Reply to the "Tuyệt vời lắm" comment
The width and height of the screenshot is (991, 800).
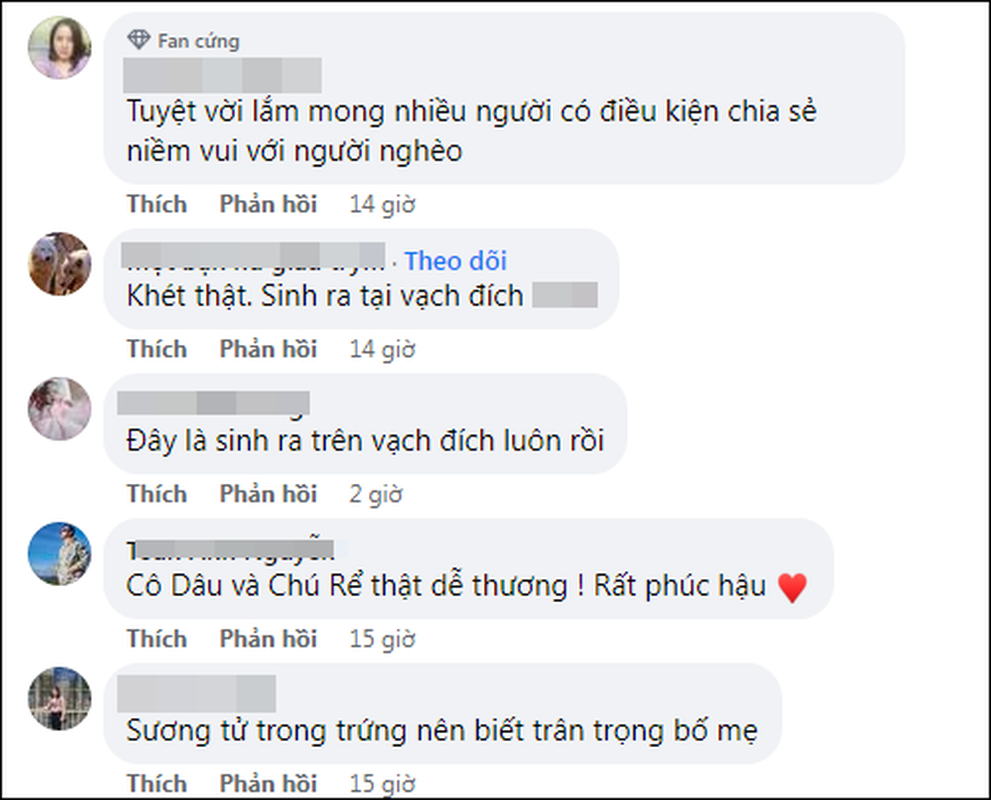point(268,204)
